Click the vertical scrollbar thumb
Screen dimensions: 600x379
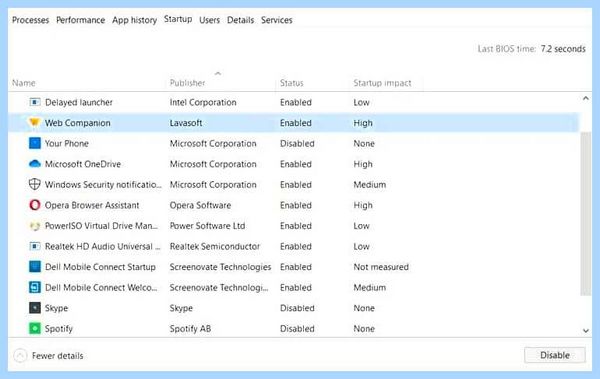(x=585, y=214)
